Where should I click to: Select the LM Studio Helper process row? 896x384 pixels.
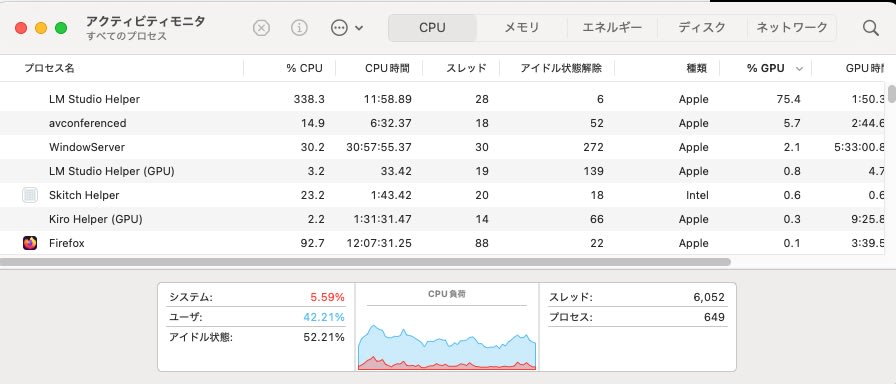pyautogui.click(x=443, y=99)
